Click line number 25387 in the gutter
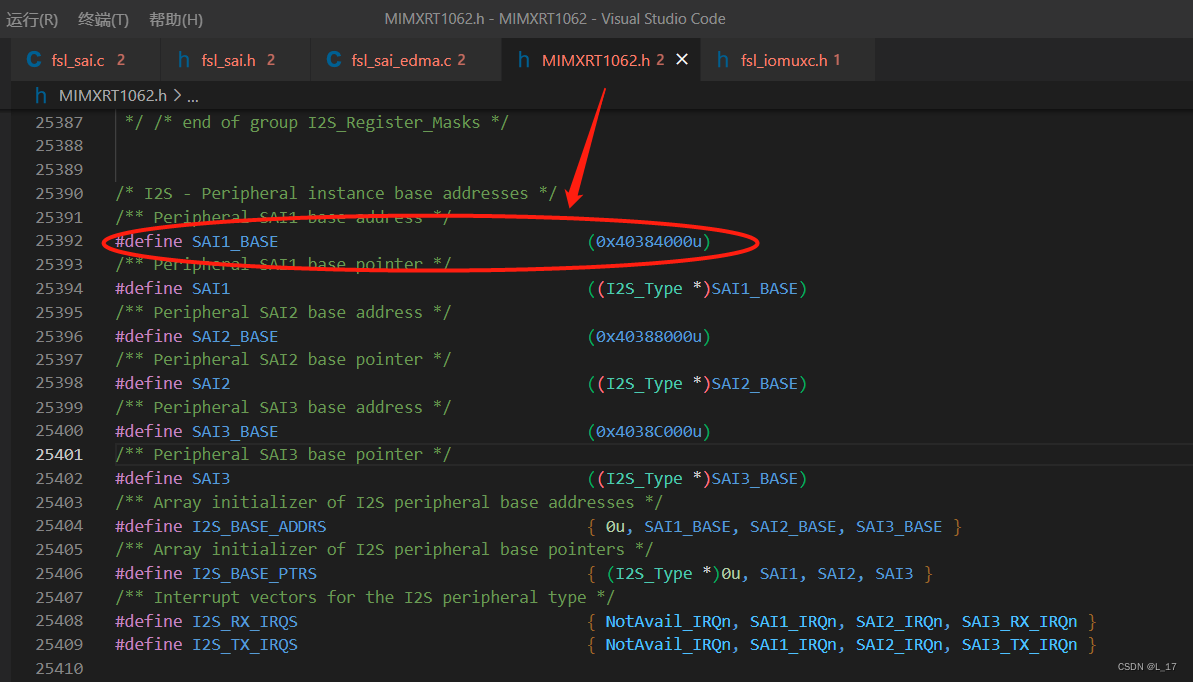The height and width of the screenshot is (682, 1193). (x=59, y=123)
